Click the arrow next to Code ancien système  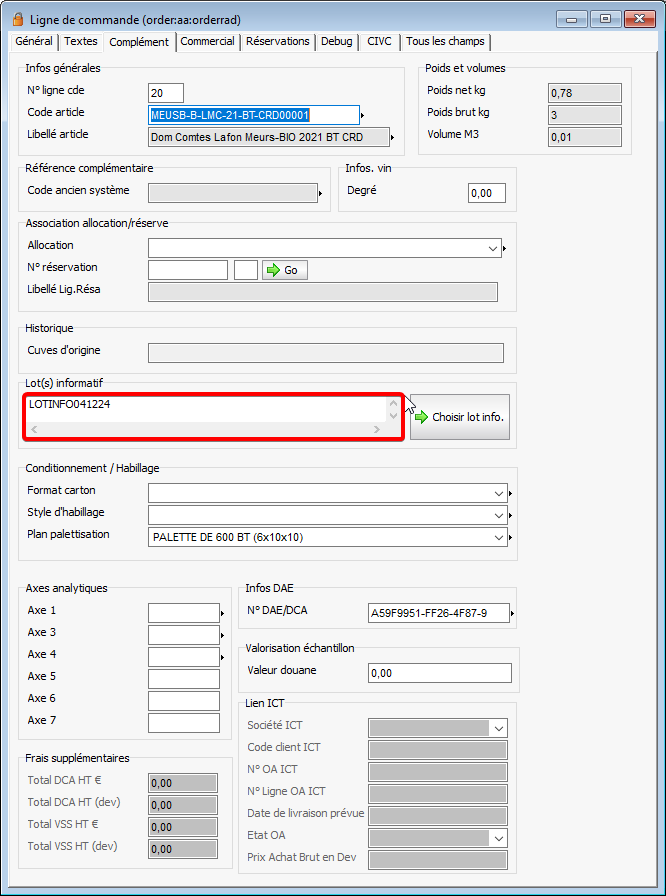320,192
